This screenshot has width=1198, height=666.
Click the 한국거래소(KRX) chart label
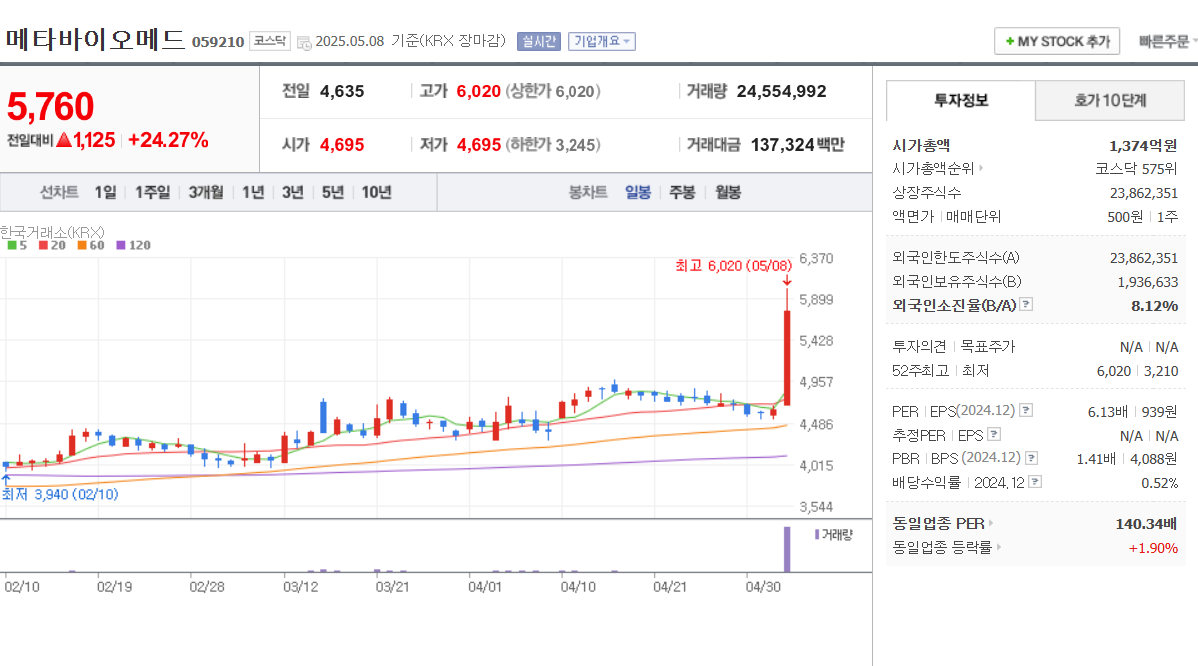click(x=52, y=231)
